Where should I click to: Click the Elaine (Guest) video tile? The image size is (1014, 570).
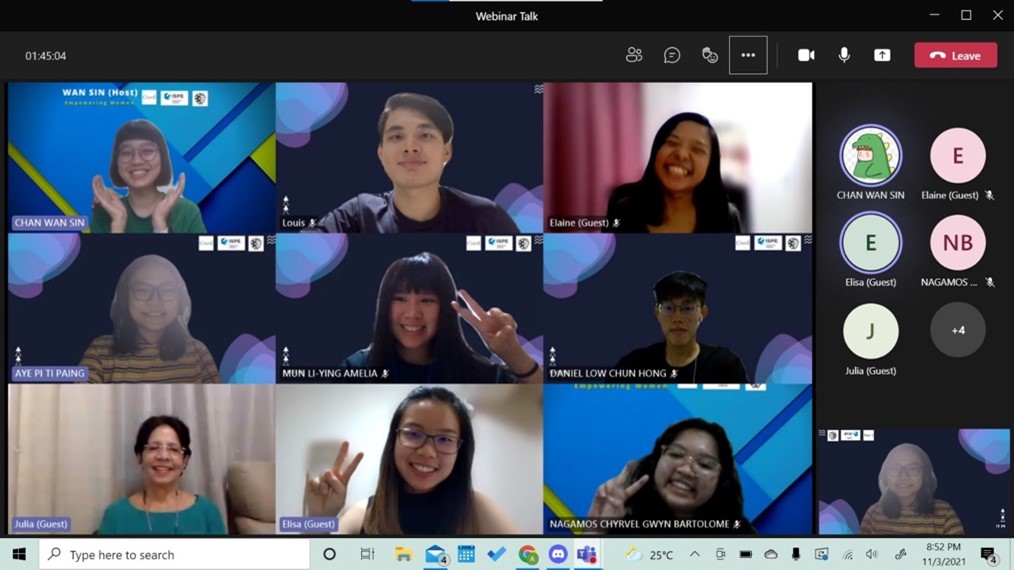(678, 157)
